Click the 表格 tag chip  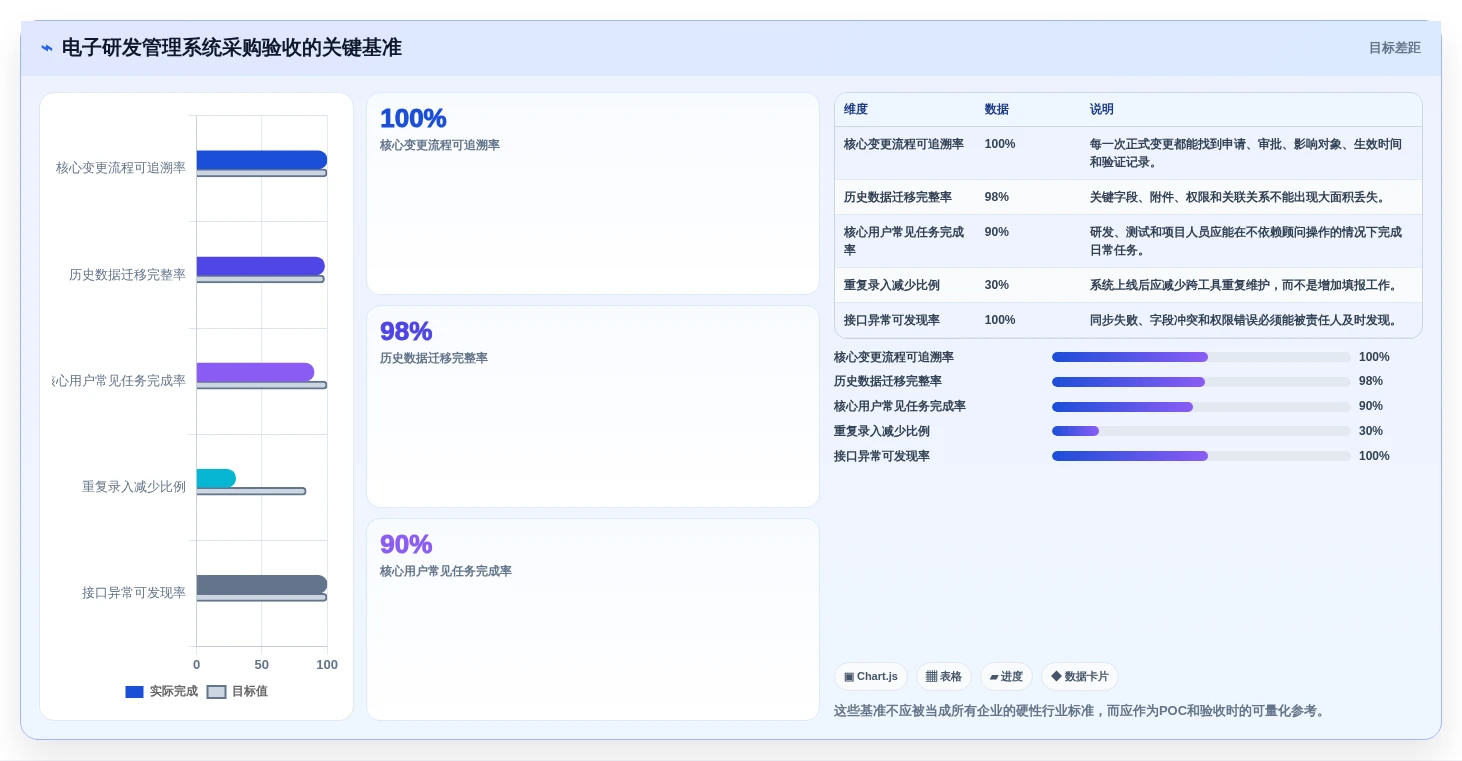pyautogui.click(x=943, y=677)
